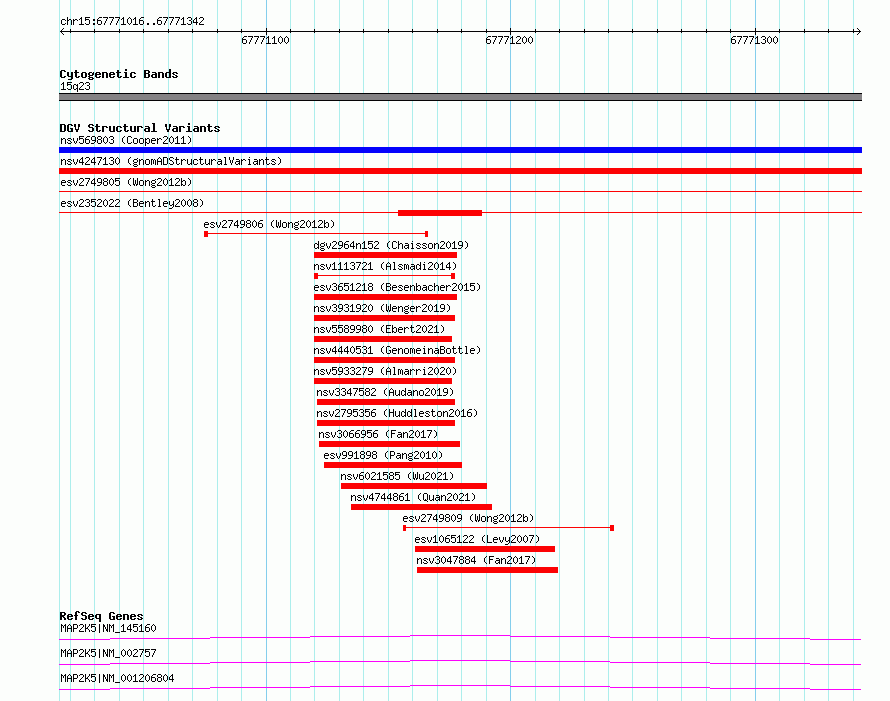890x701 pixels.
Task: Open nsv4744861 (Quan2021) variant
Action: coord(413,497)
